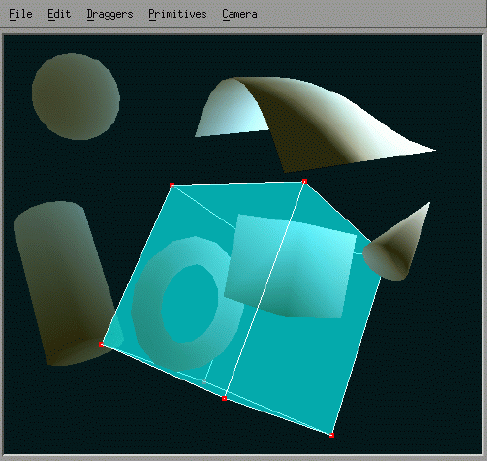Open the File menu
The width and height of the screenshot is (487, 461).
click(21, 14)
